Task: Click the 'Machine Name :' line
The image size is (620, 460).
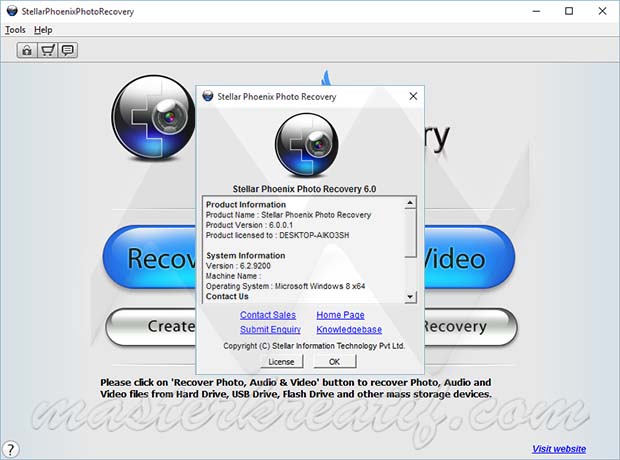Action: (x=233, y=276)
